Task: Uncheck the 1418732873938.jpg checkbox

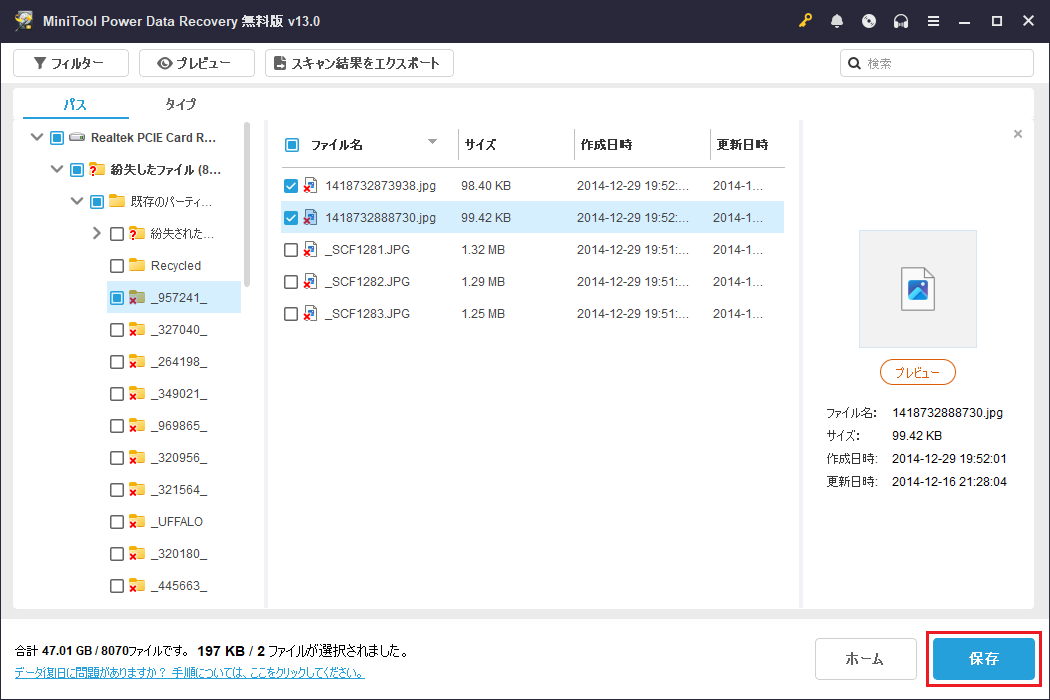Action: coord(291,186)
